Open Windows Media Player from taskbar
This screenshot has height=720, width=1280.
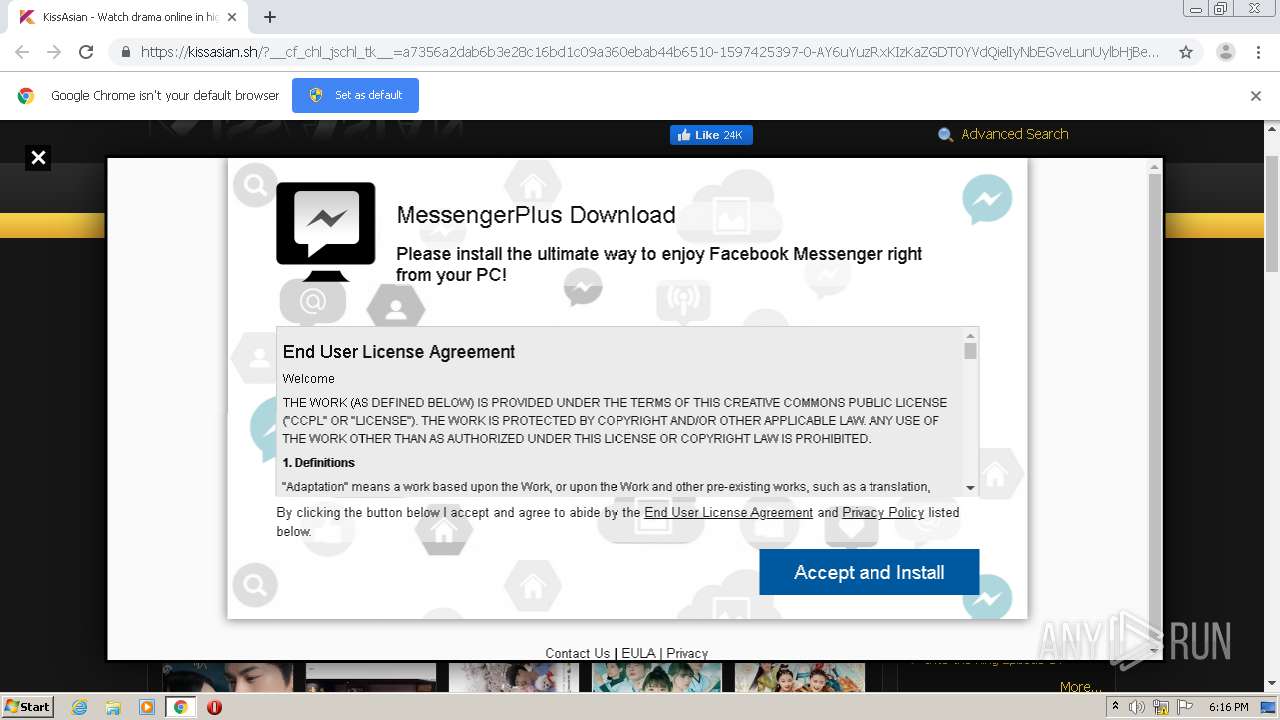tap(147, 707)
